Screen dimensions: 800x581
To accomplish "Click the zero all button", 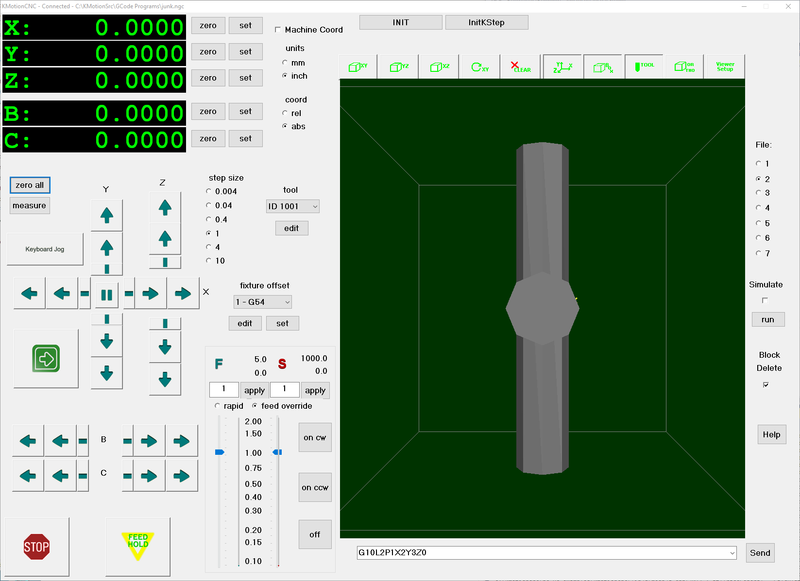I will 30,185.
